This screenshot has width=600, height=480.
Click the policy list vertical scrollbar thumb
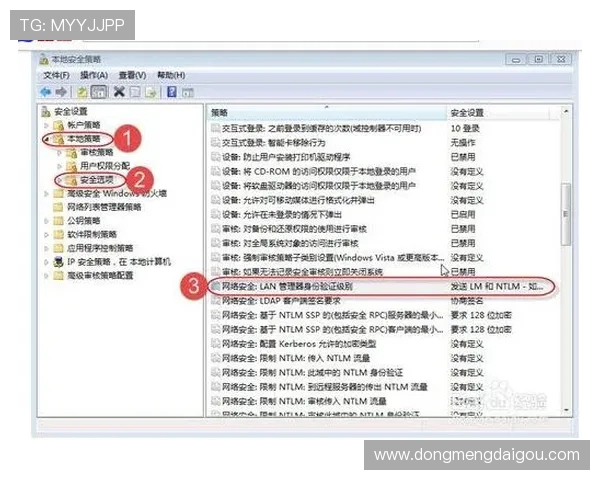(x=566, y=214)
